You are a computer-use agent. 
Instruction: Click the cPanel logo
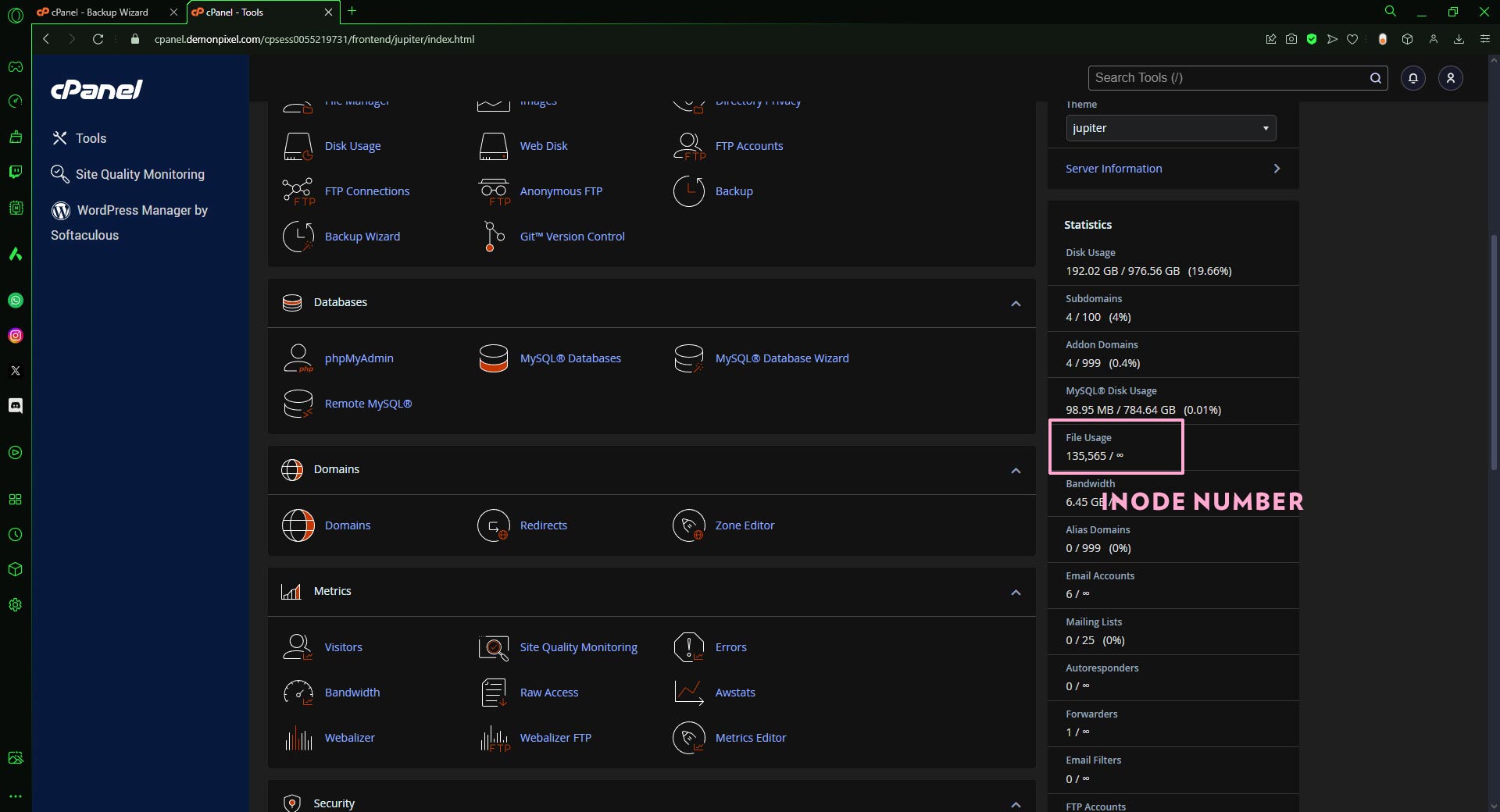[97, 90]
